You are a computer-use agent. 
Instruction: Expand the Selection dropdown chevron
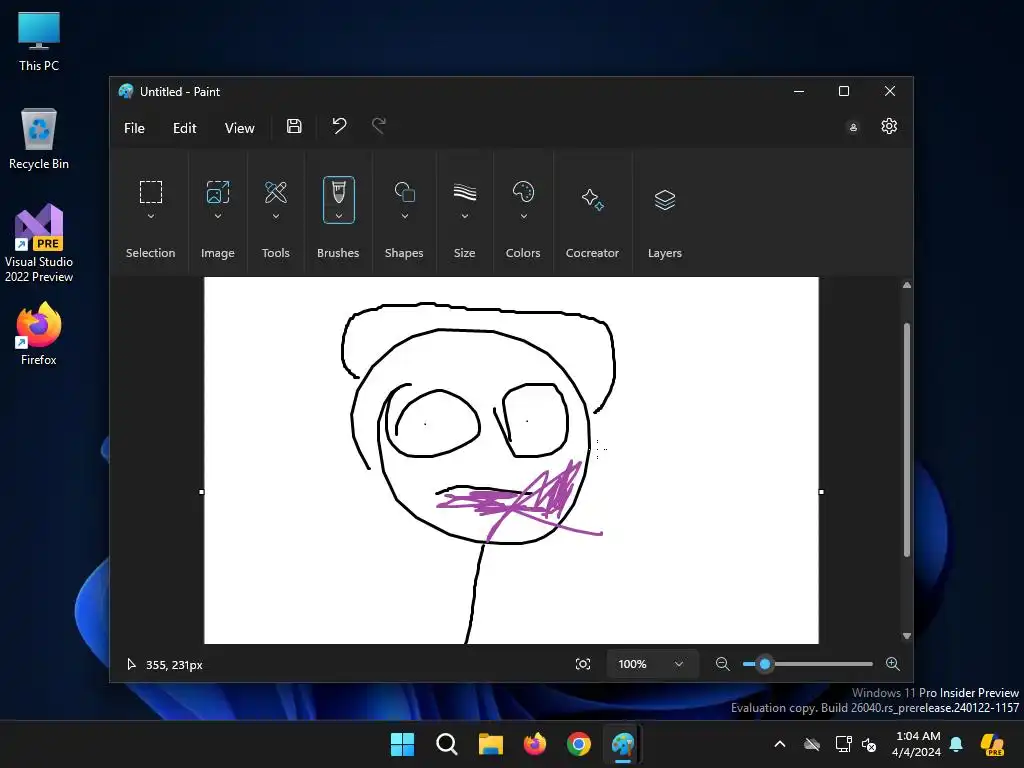(x=151, y=216)
